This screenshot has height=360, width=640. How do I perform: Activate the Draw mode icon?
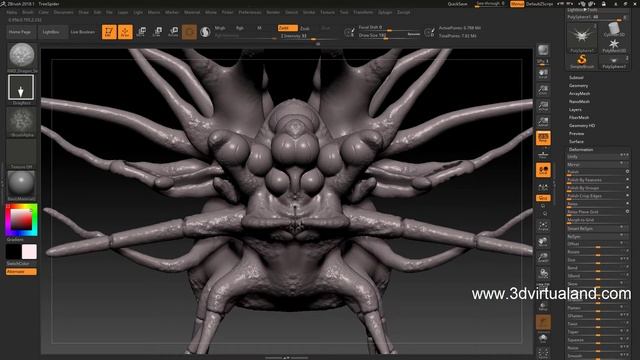pos(125,32)
